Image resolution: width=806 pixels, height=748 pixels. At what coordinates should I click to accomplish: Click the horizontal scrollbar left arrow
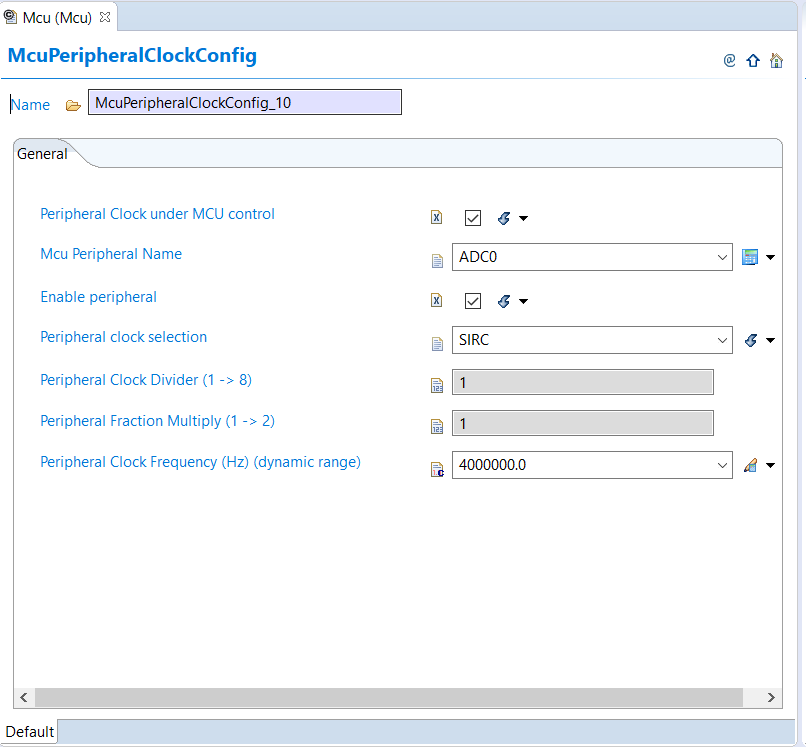point(24,698)
